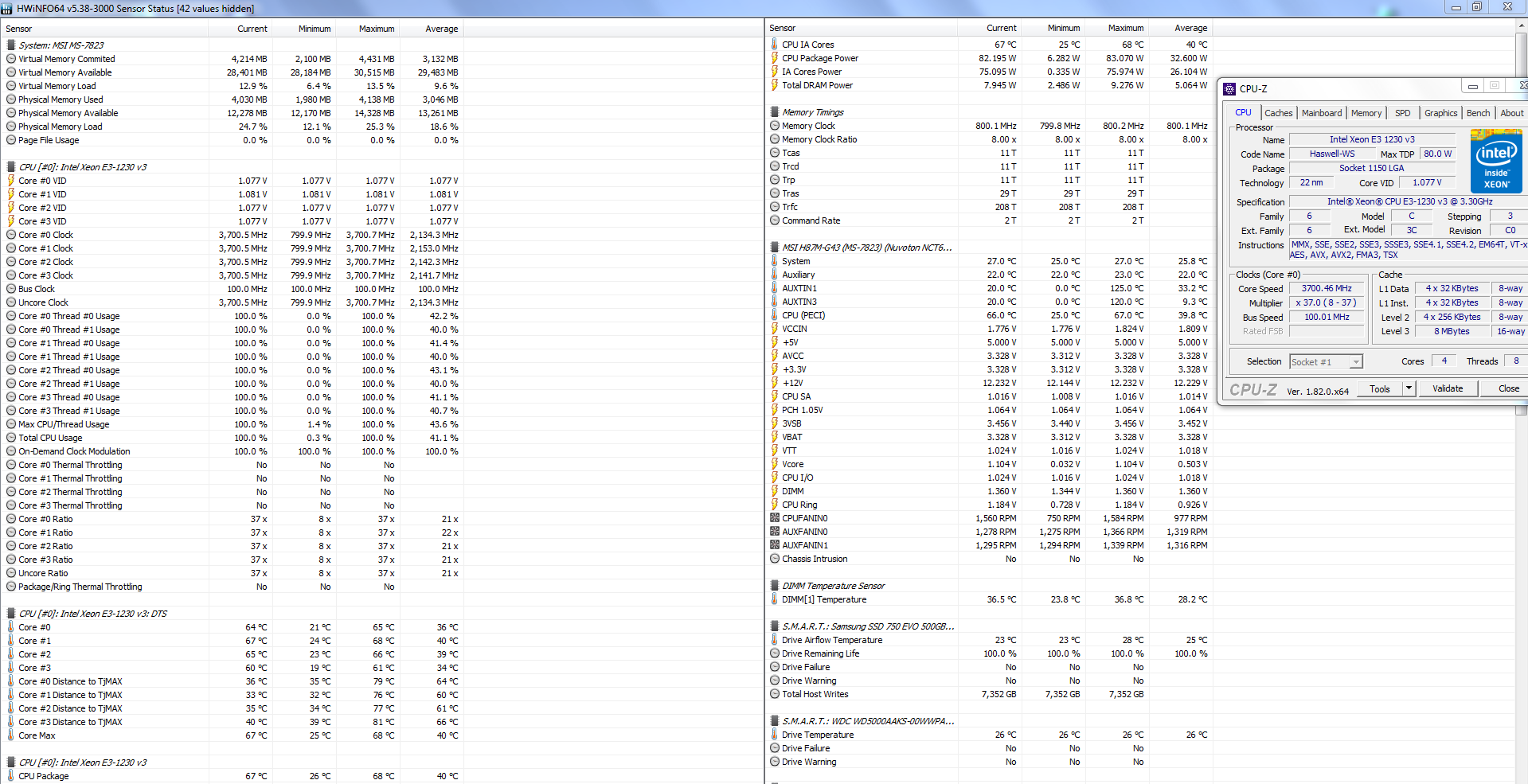Click the Validate button in CPU-Z
This screenshot has height=784, width=1528.
1448,388
